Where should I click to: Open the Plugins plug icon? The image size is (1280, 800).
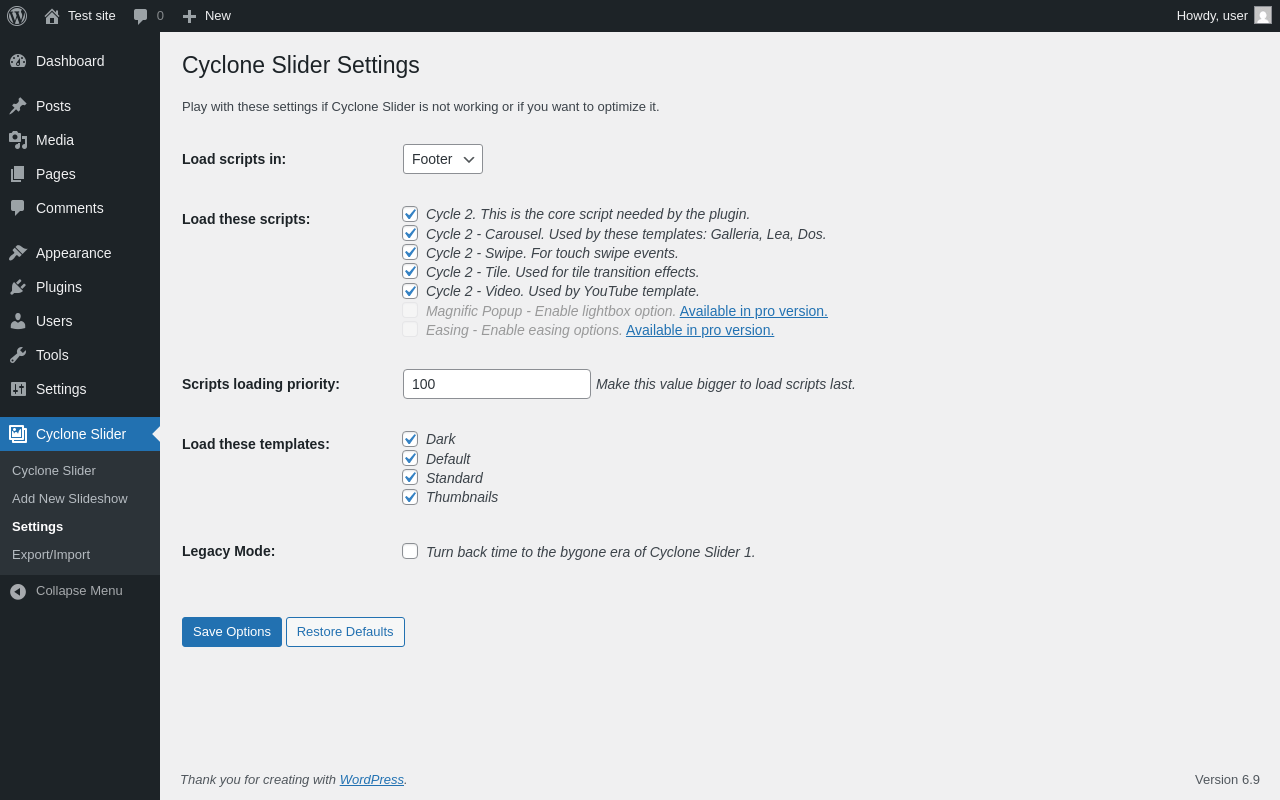18,287
